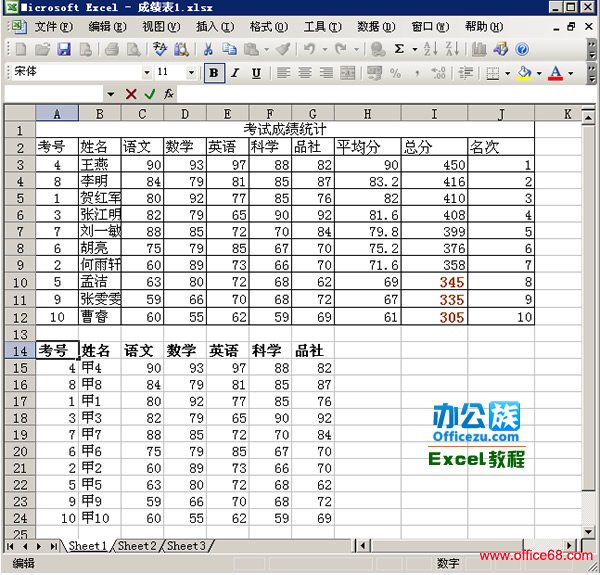The height and width of the screenshot is (575, 600).
Task: Open the 工具(T) menu
Action: click(322, 27)
